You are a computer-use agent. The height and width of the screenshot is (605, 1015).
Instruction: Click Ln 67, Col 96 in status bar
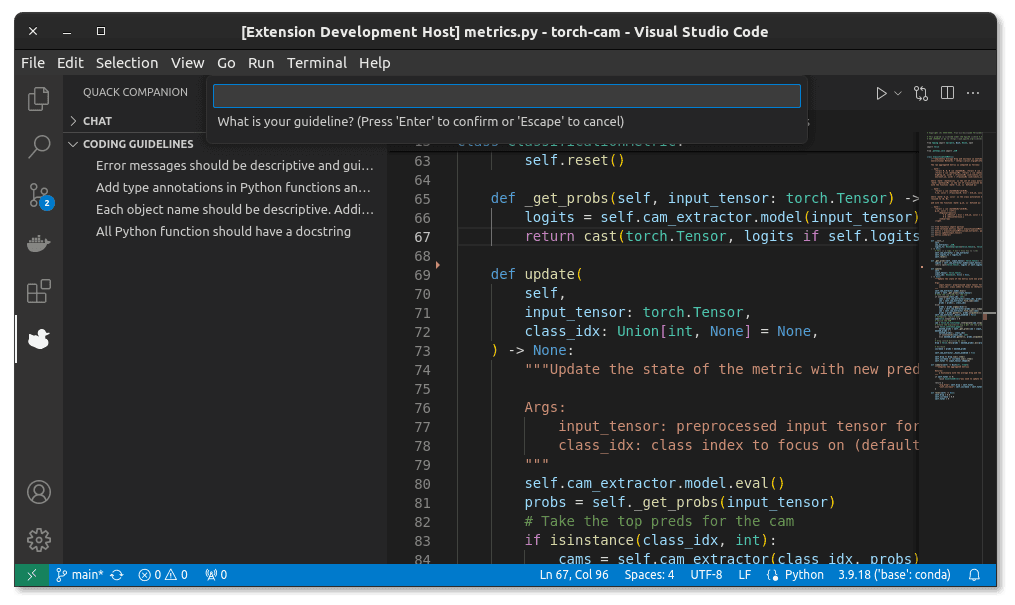pyautogui.click(x=574, y=575)
